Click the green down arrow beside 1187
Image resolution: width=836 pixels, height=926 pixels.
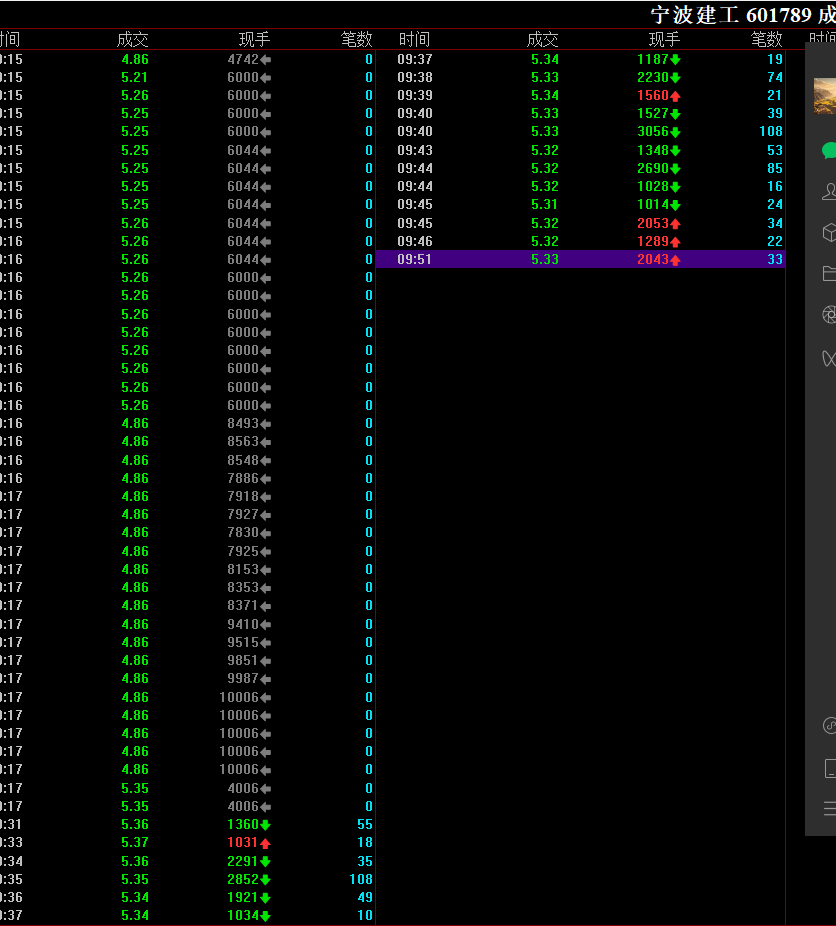pyautogui.click(x=675, y=60)
